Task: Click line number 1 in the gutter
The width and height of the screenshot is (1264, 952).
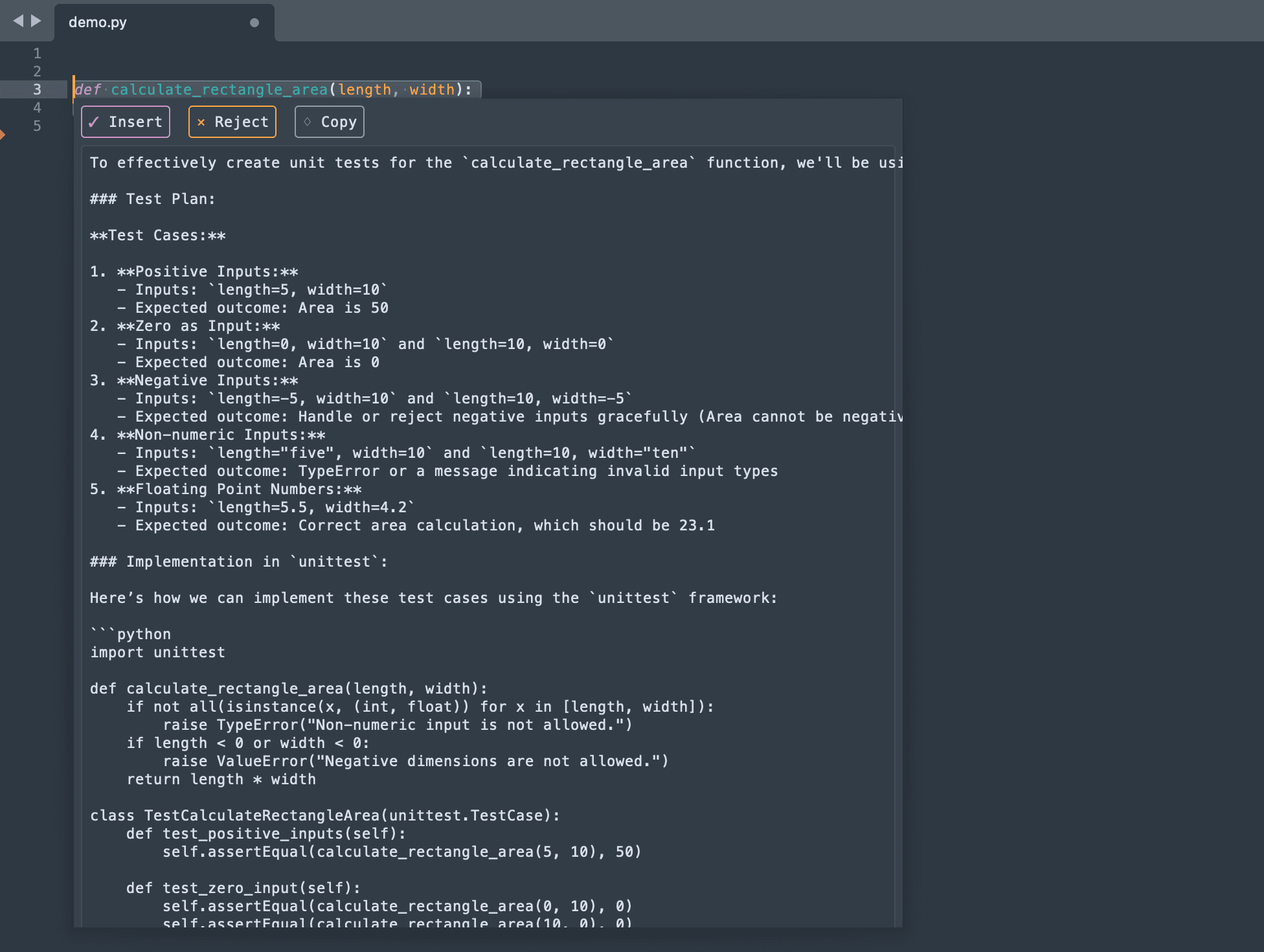Action: (x=37, y=53)
